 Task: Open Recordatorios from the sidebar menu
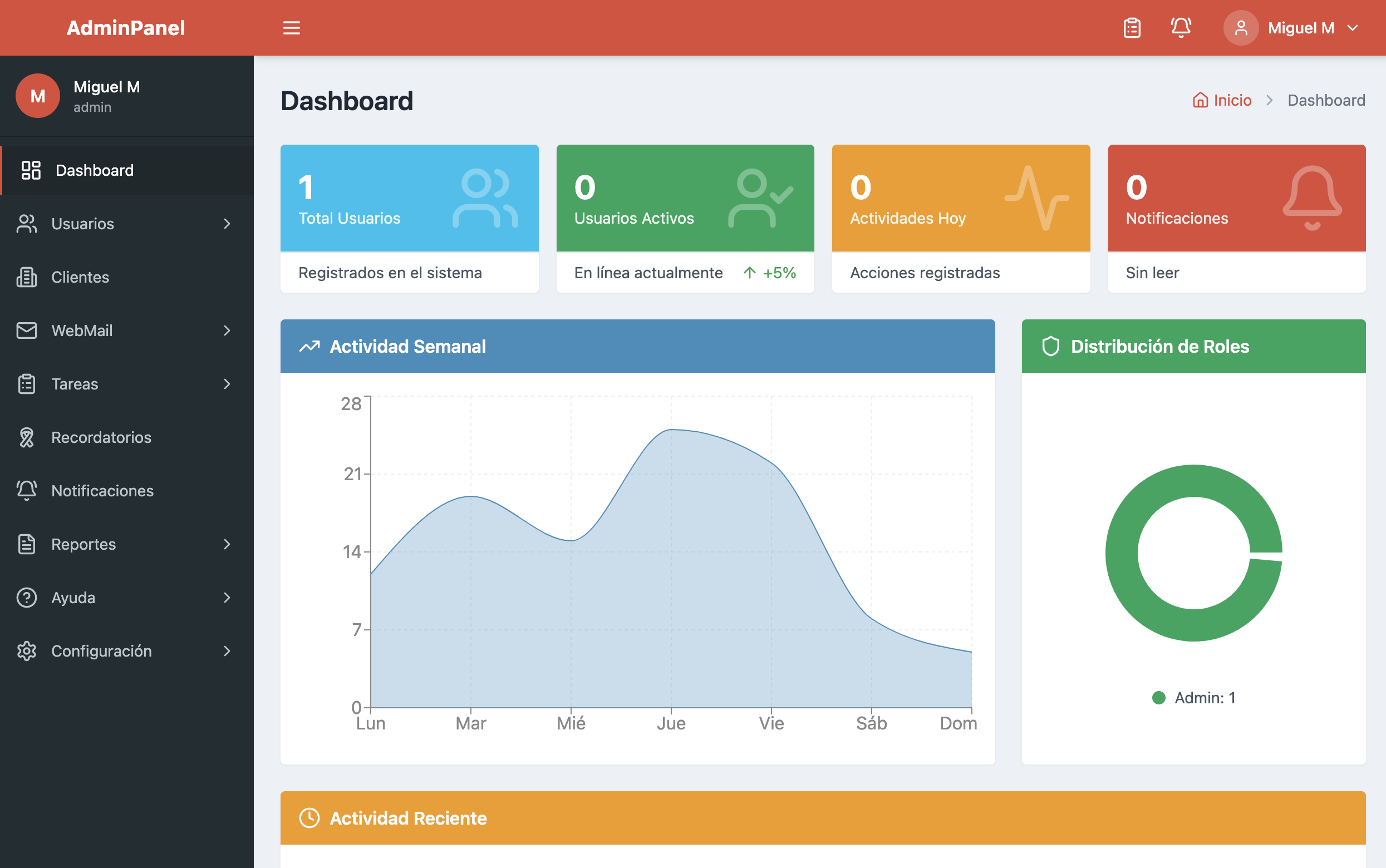point(127,437)
